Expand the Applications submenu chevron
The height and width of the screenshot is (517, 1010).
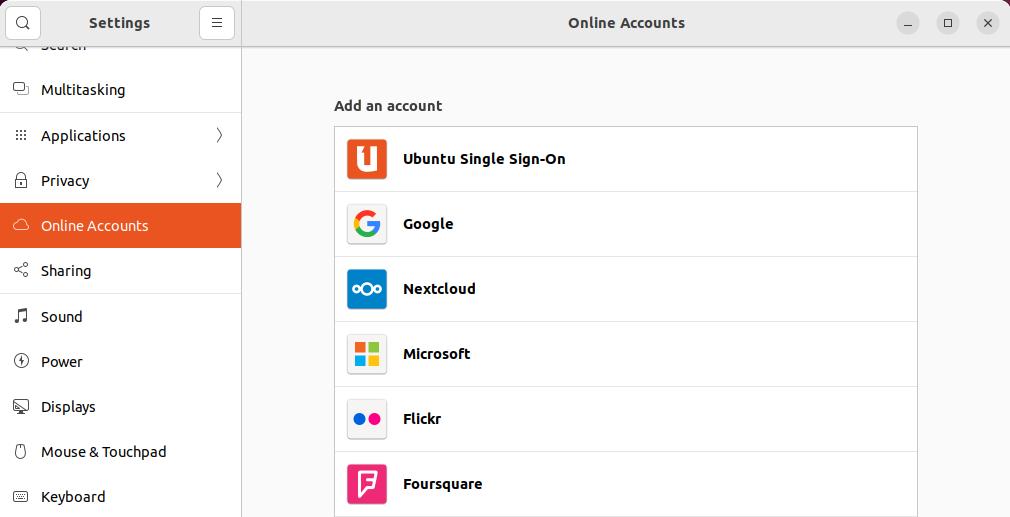point(219,135)
